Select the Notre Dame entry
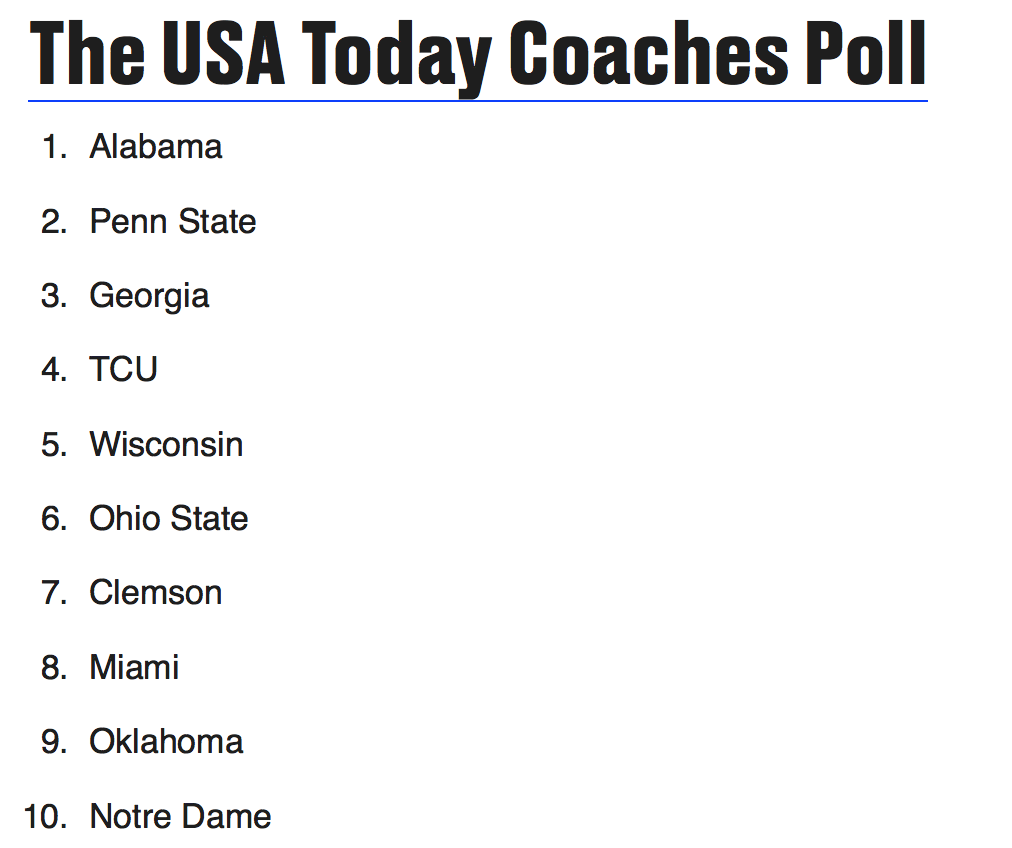 pyautogui.click(x=180, y=816)
